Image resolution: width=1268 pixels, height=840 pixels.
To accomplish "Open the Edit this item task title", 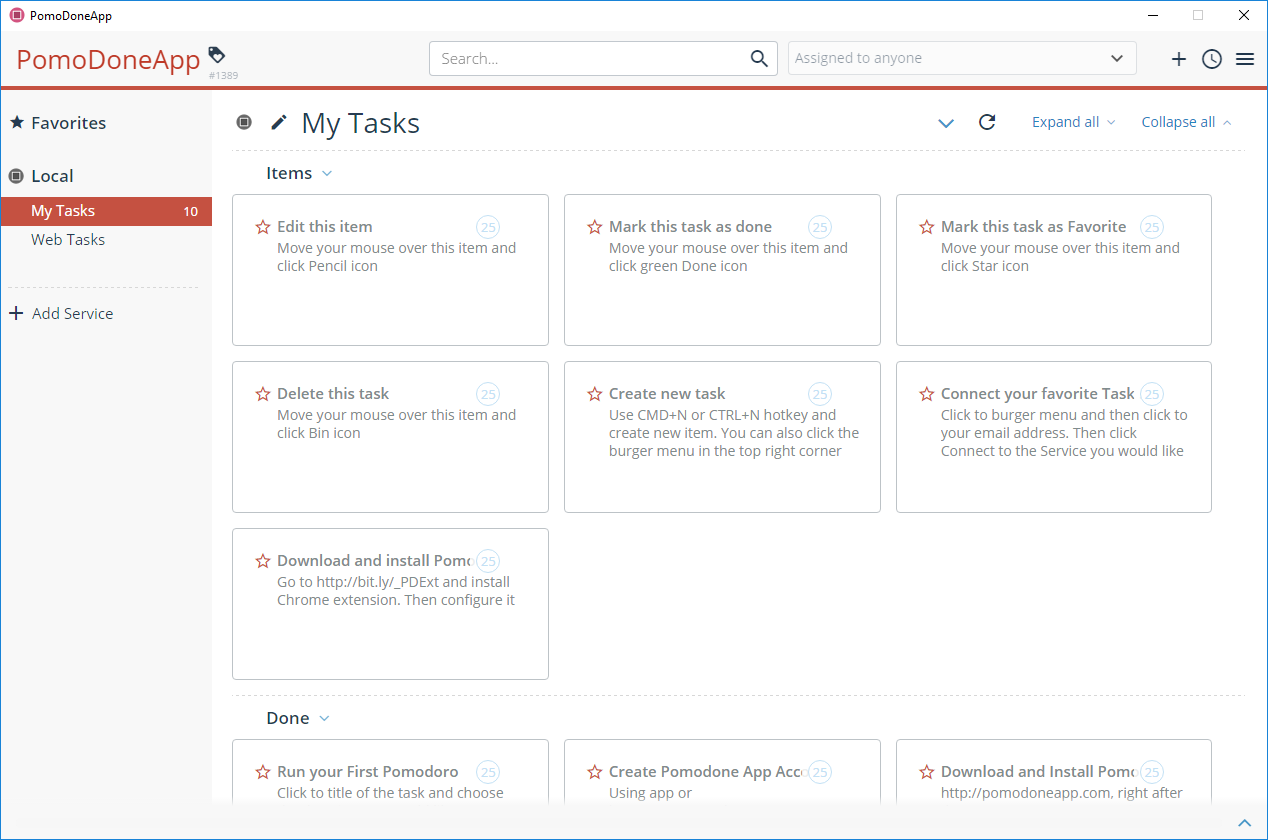I will click(325, 227).
